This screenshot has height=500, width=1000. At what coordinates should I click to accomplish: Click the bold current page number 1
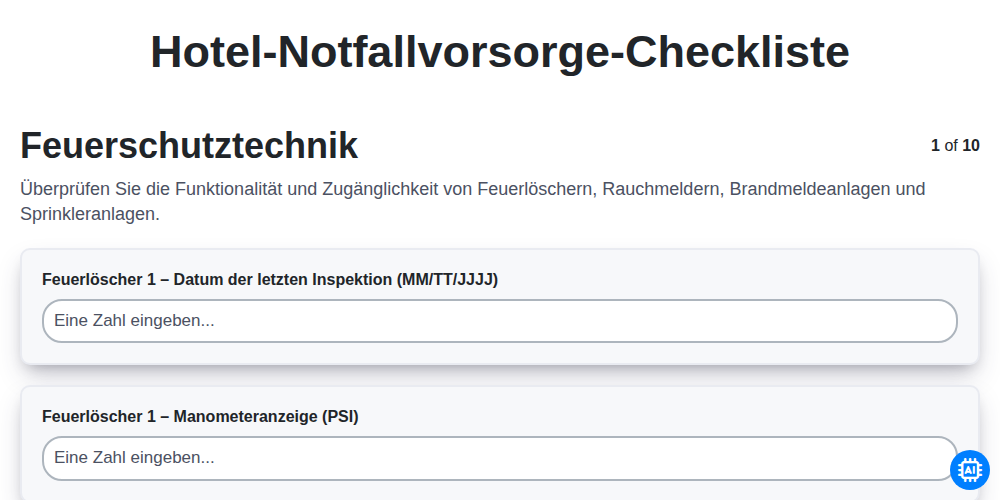tap(935, 146)
